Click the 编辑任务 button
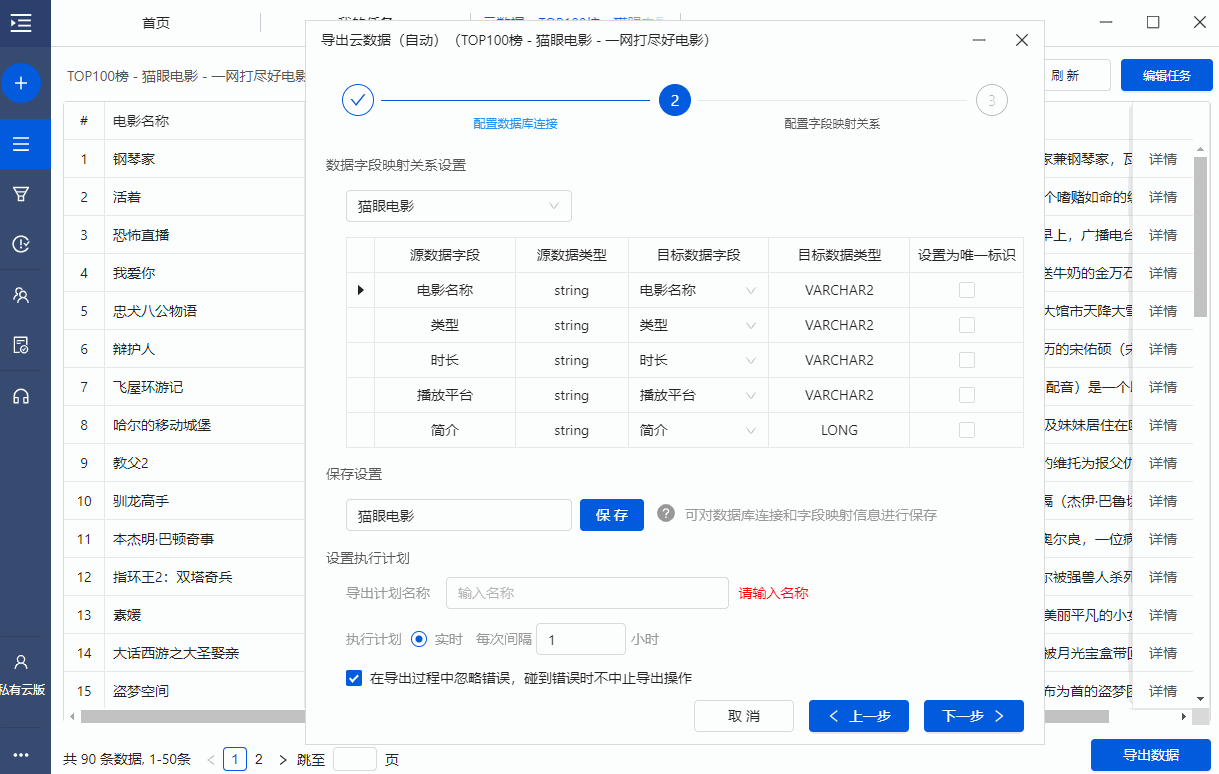Image resolution: width=1219 pixels, height=774 pixels. coord(1166,75)
